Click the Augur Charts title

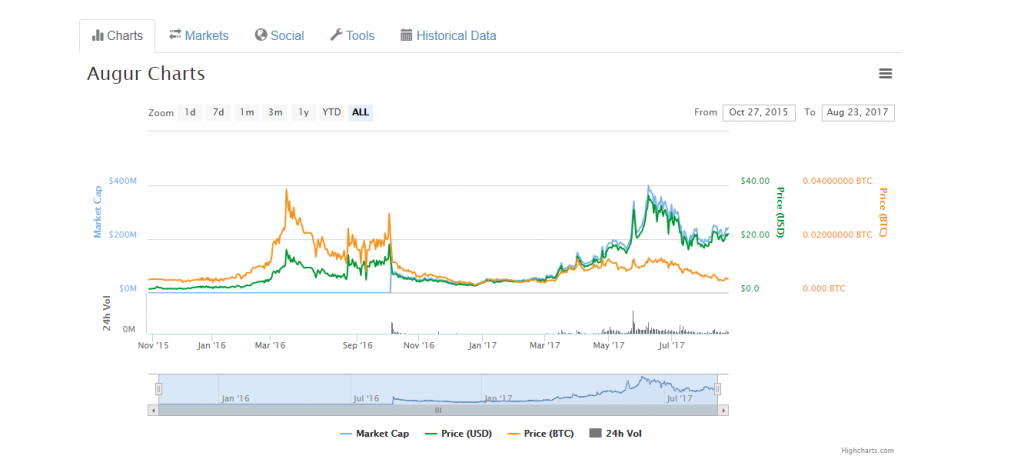pos(146,74)
